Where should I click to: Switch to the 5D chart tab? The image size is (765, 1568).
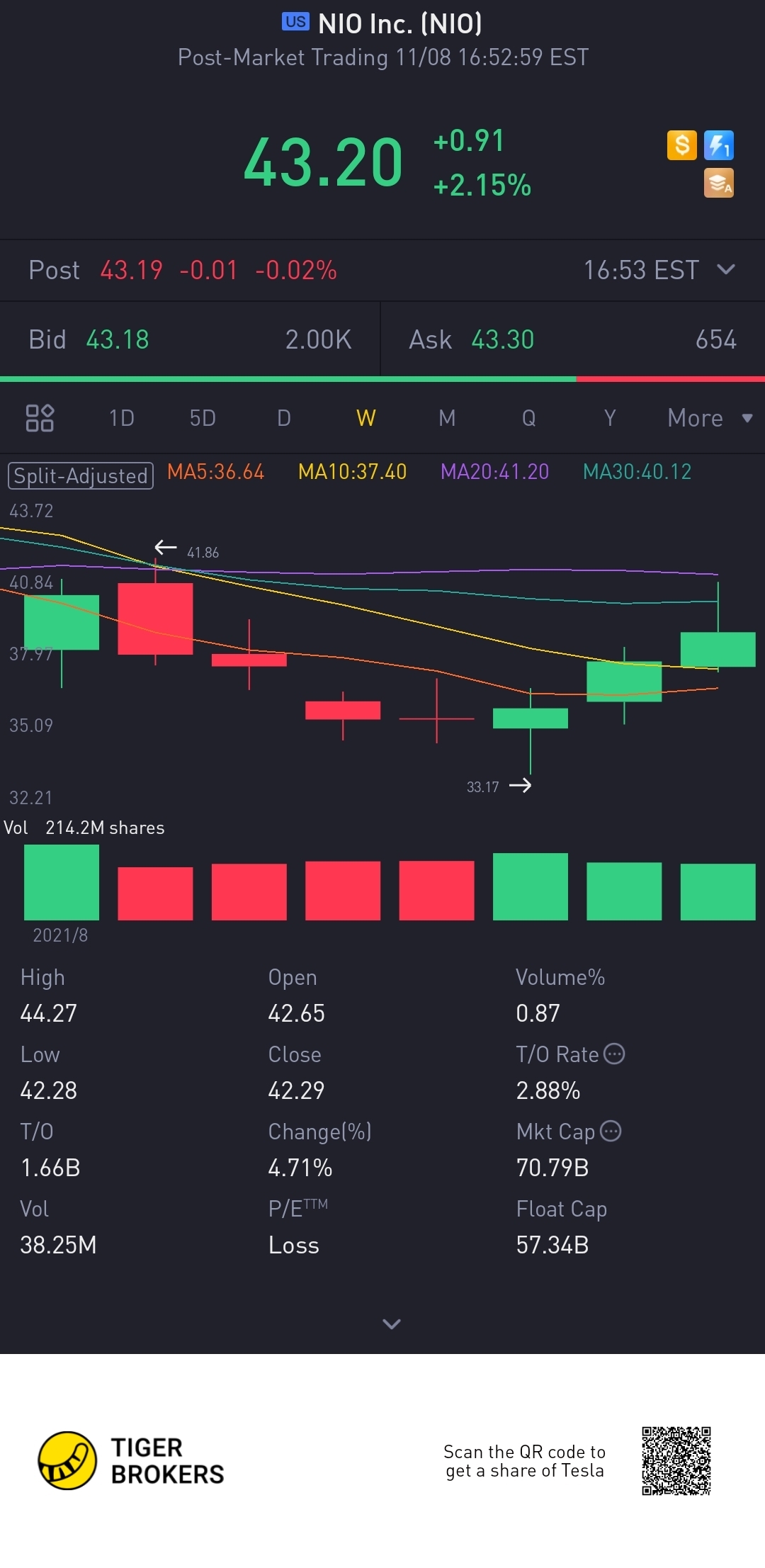(x=203, y=418)
